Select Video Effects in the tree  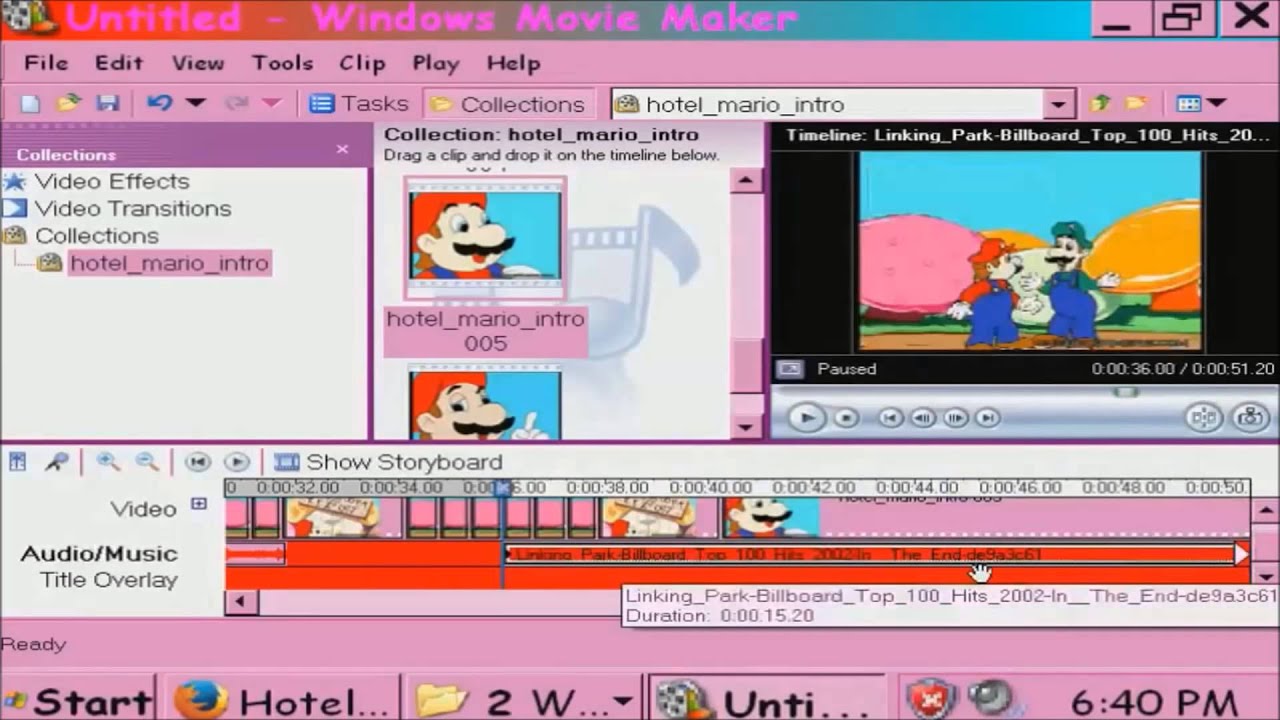coord(112,182)
